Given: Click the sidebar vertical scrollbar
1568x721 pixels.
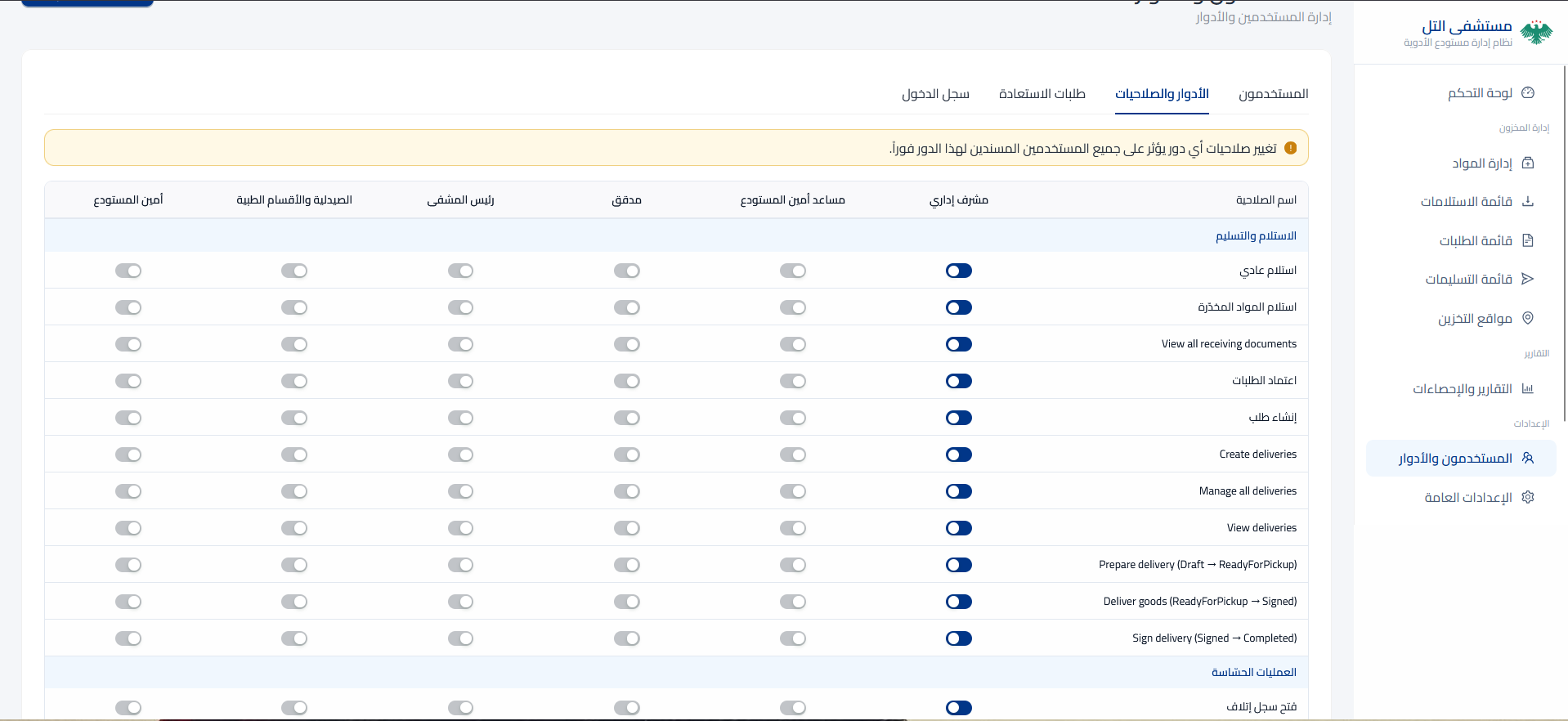Looking at the screenshot, I should [x=1565, y=245].
